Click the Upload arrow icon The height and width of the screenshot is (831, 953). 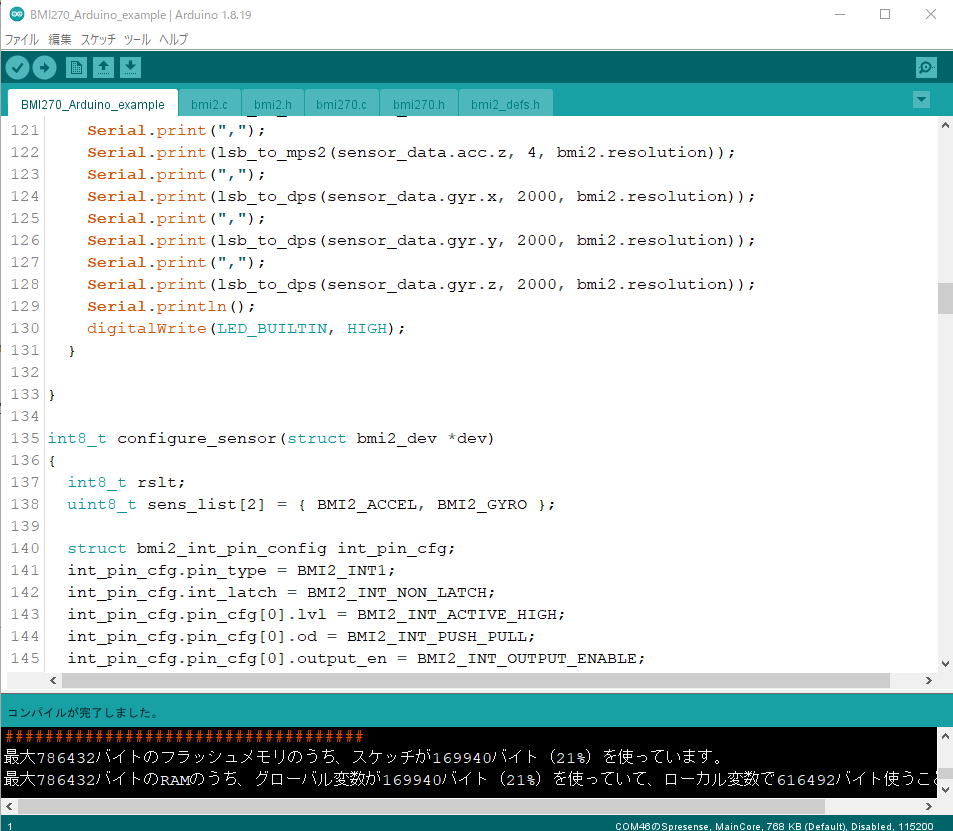tap(45, 67)
